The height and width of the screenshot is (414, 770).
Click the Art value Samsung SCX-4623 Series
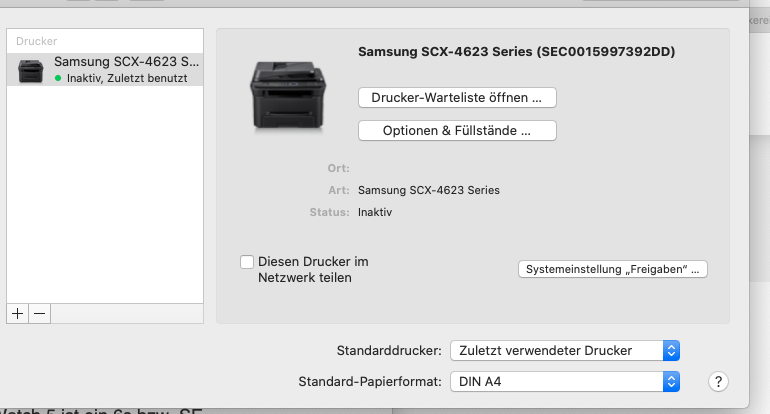coord(428,190)
